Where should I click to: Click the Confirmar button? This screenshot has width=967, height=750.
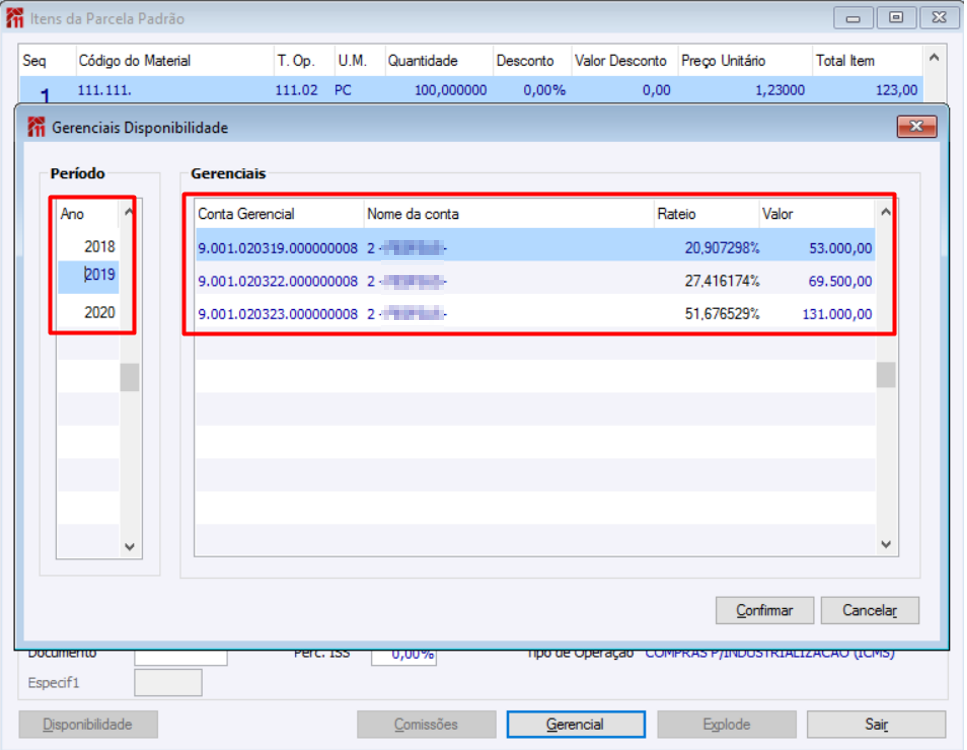tap(765, 610)
